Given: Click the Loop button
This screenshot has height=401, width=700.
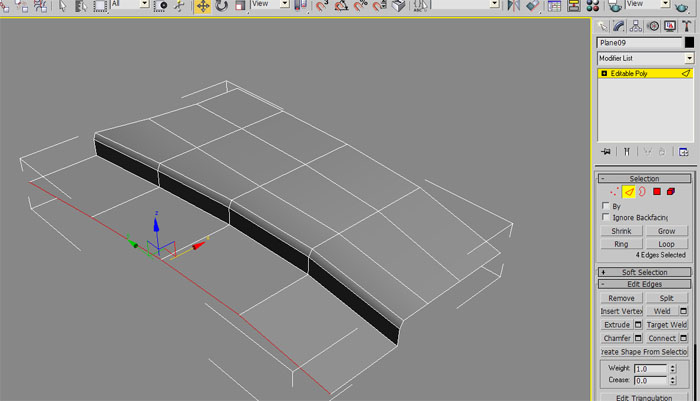Looking at the screenshot, I should click(667, 244).
